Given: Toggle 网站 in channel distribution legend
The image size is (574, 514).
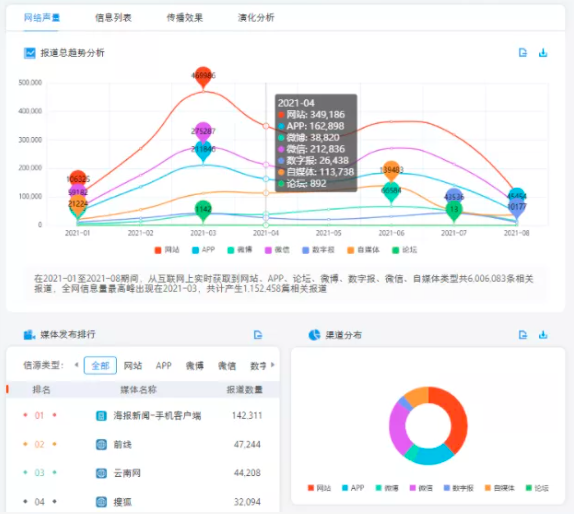Looking at the screenshot, I should pyautogui.click(x=319, y=488).
